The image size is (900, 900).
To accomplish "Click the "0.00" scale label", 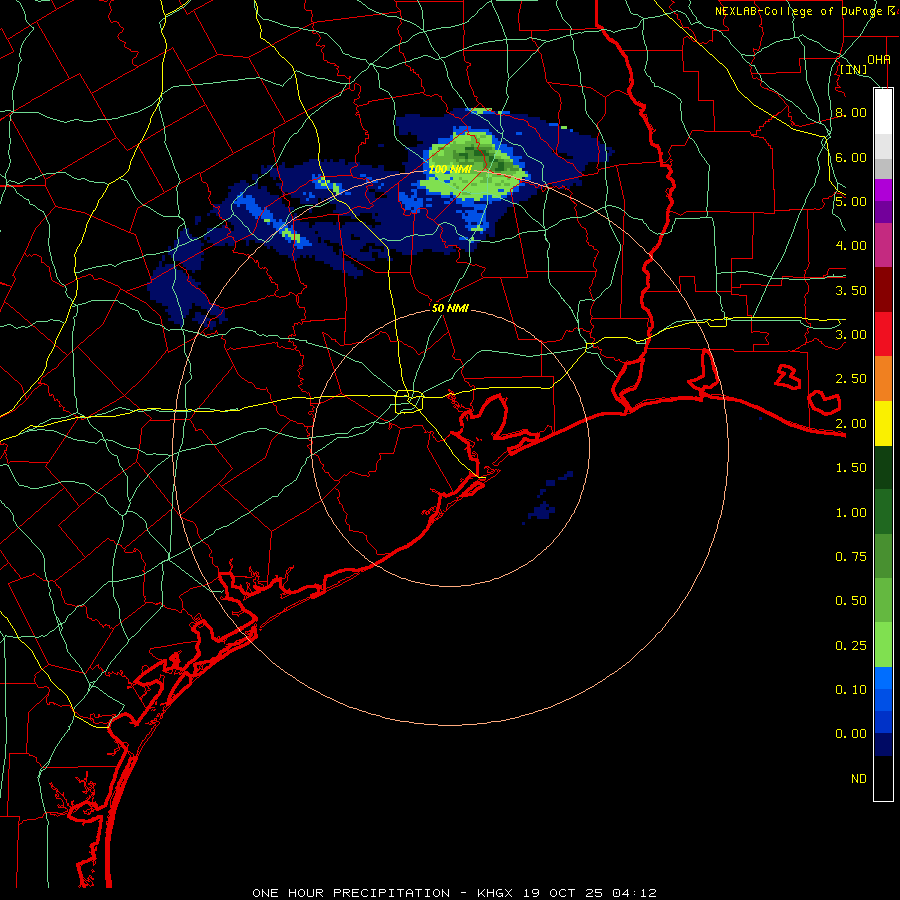I will pyautogui.click(x=851, y=734).
